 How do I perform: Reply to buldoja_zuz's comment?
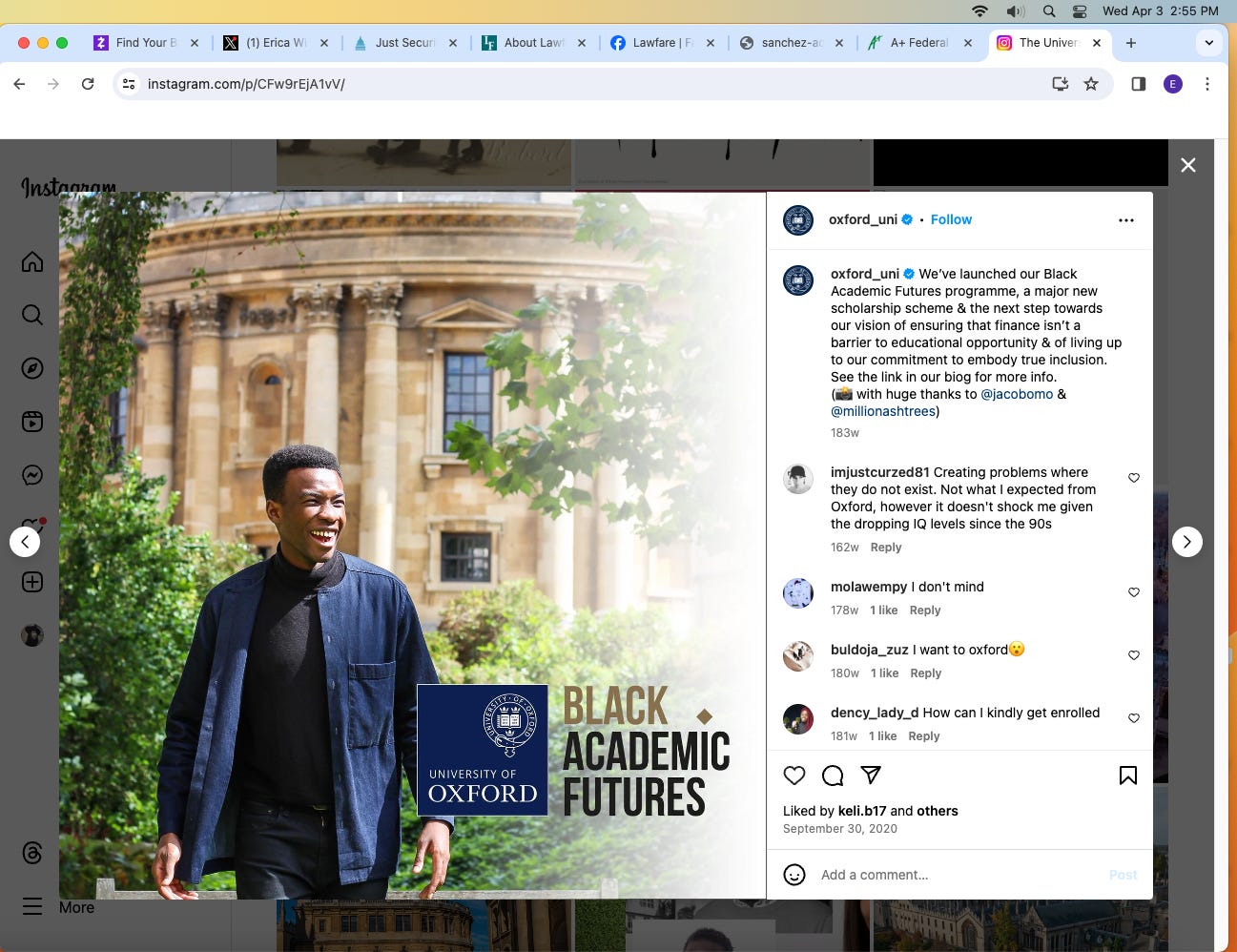point(926,673)
